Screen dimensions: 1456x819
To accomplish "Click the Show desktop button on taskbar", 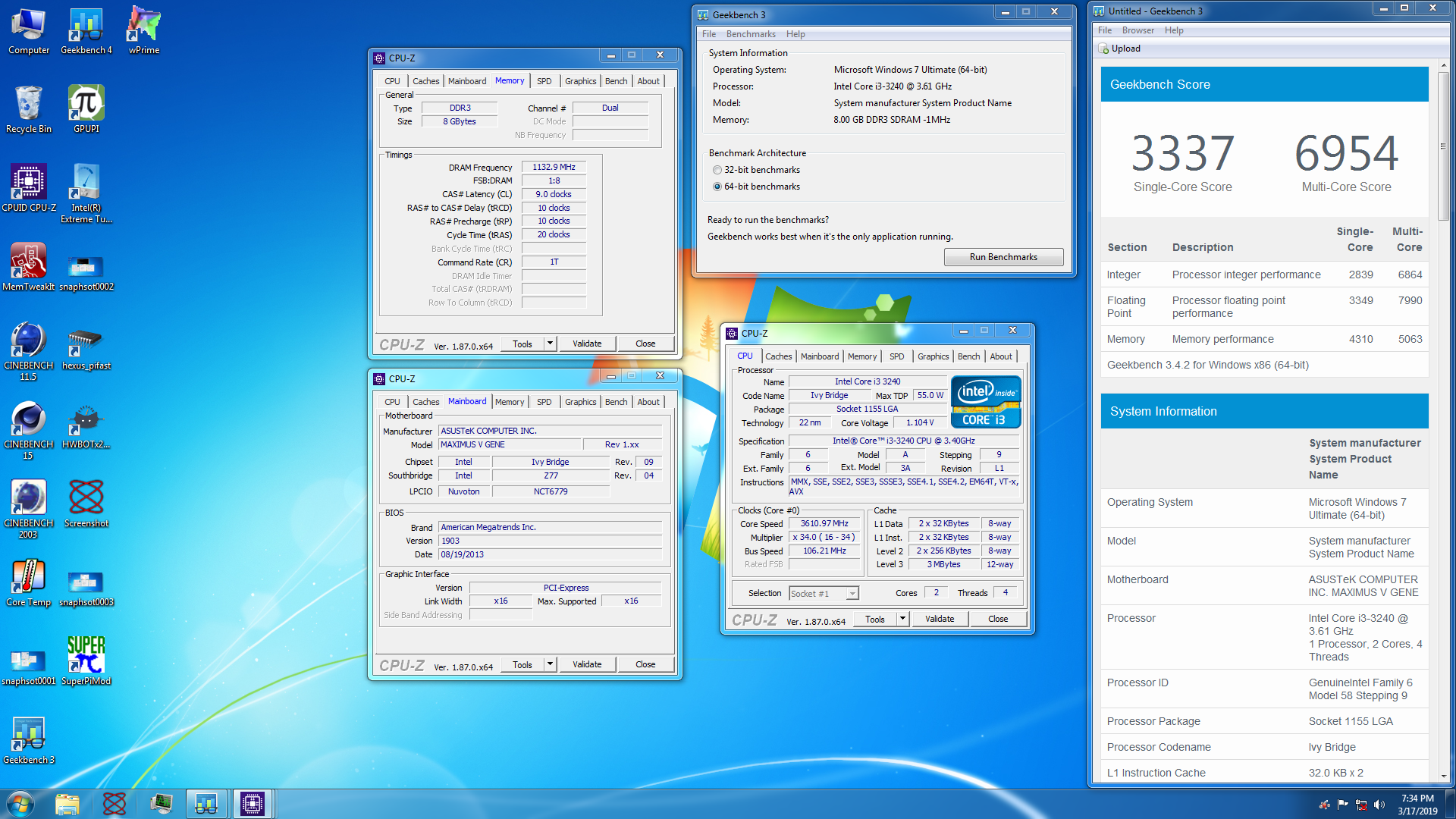I will click(x=1451, y=804).
